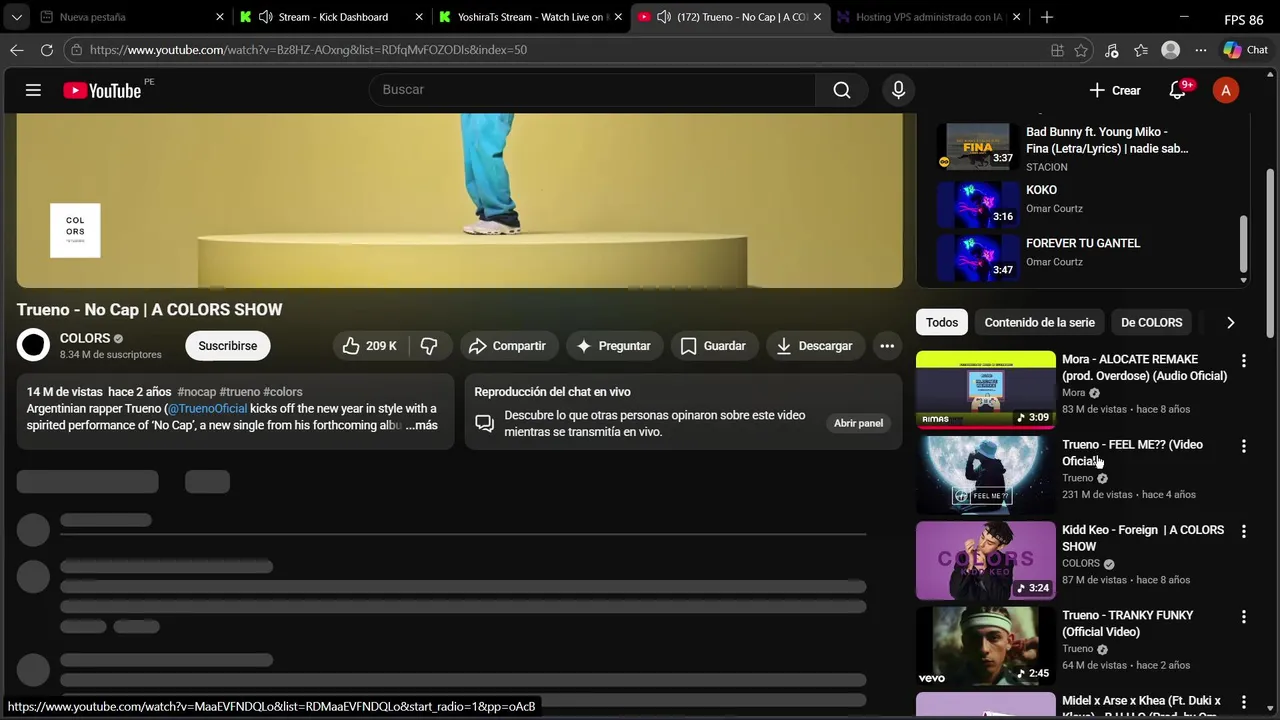Open Trueno TRANKY FUNKY thumbnail
Image resolution: width=1280 pixels, height=720 pixels.
click(985, 646)
